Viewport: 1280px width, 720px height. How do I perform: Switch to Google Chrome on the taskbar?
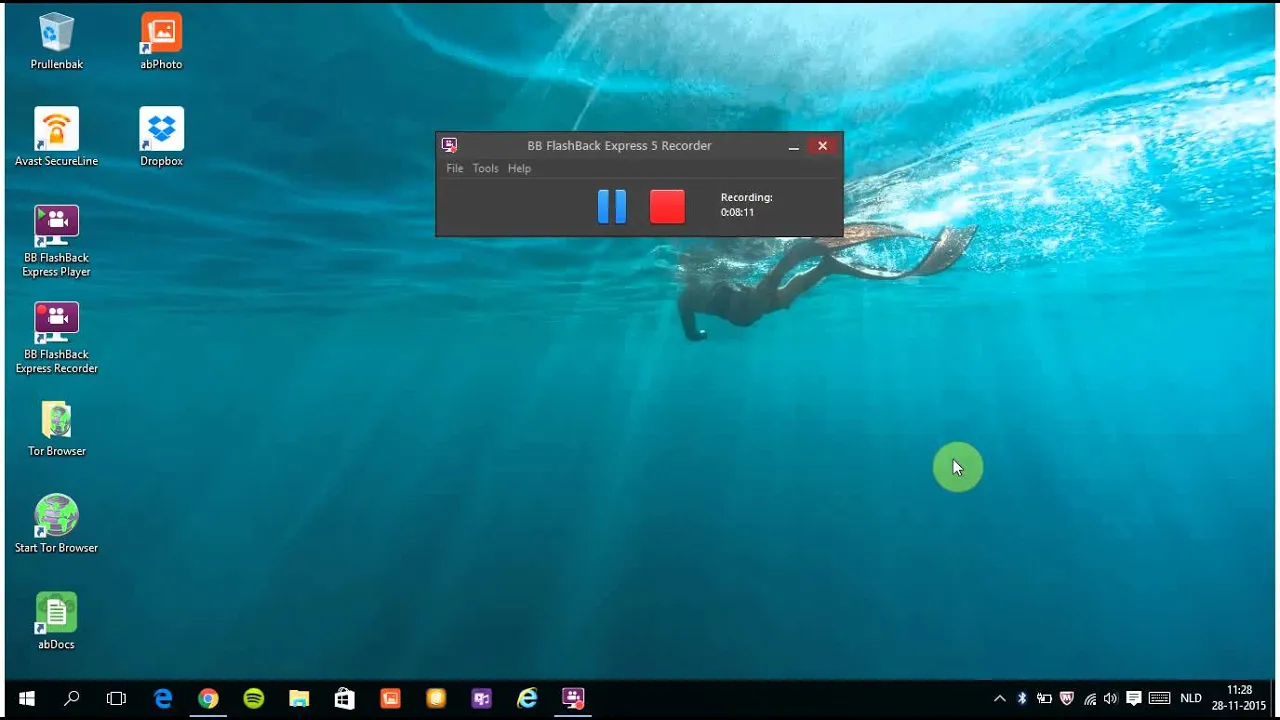pyautogui.click(x=208, y=699)
